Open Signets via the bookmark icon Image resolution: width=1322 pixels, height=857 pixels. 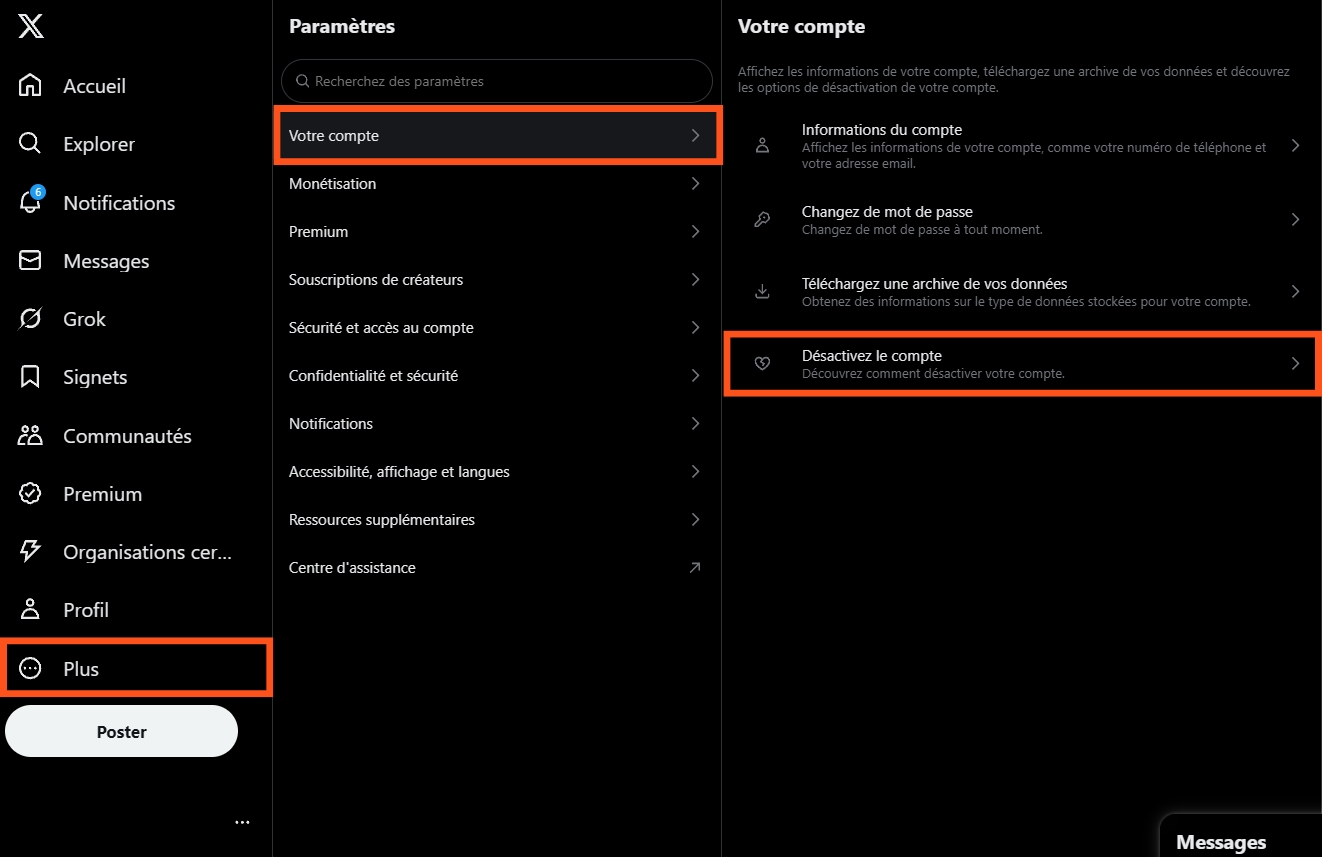pyautogui.click(x=31, y=377)
